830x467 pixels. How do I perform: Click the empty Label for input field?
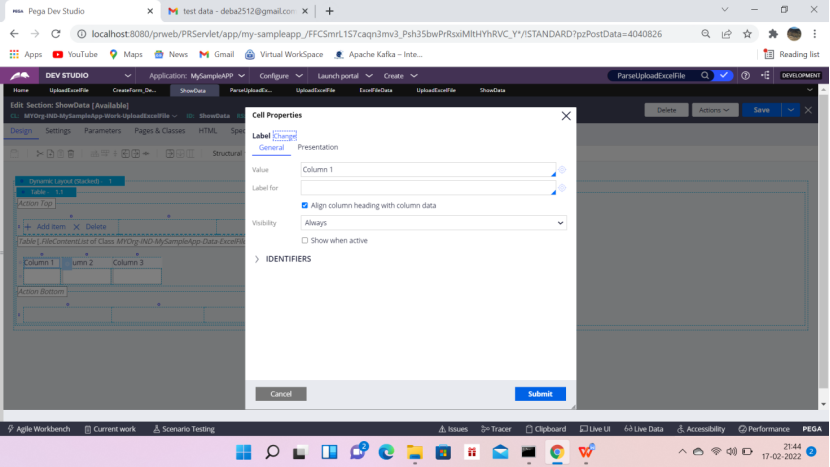pyautogui.click(x=428, y=187)
